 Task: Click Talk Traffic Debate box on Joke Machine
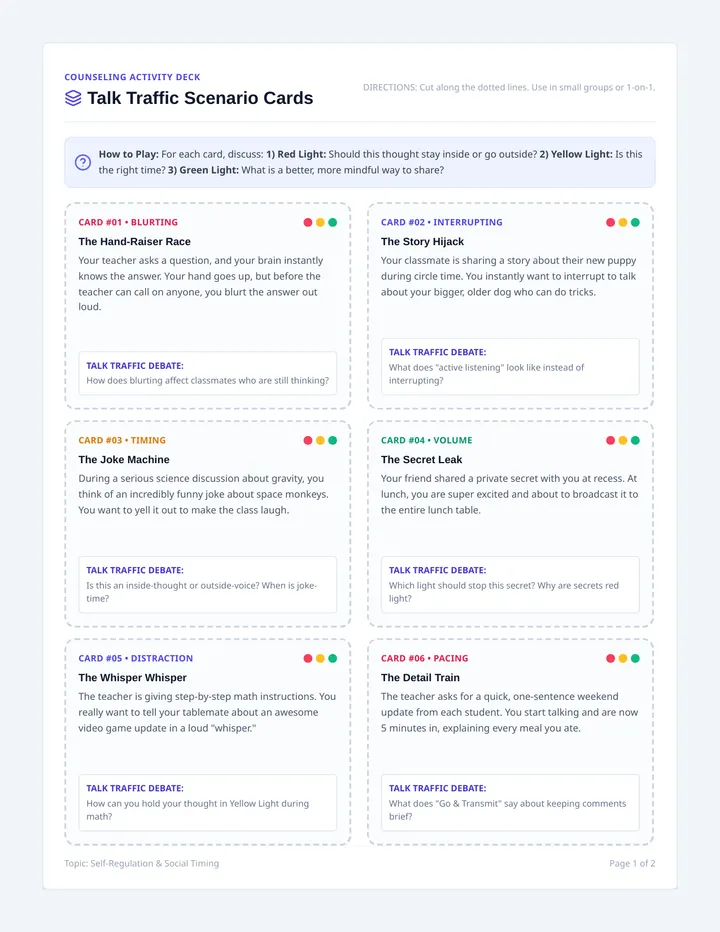pyautogui.click(x=207, y=584)
